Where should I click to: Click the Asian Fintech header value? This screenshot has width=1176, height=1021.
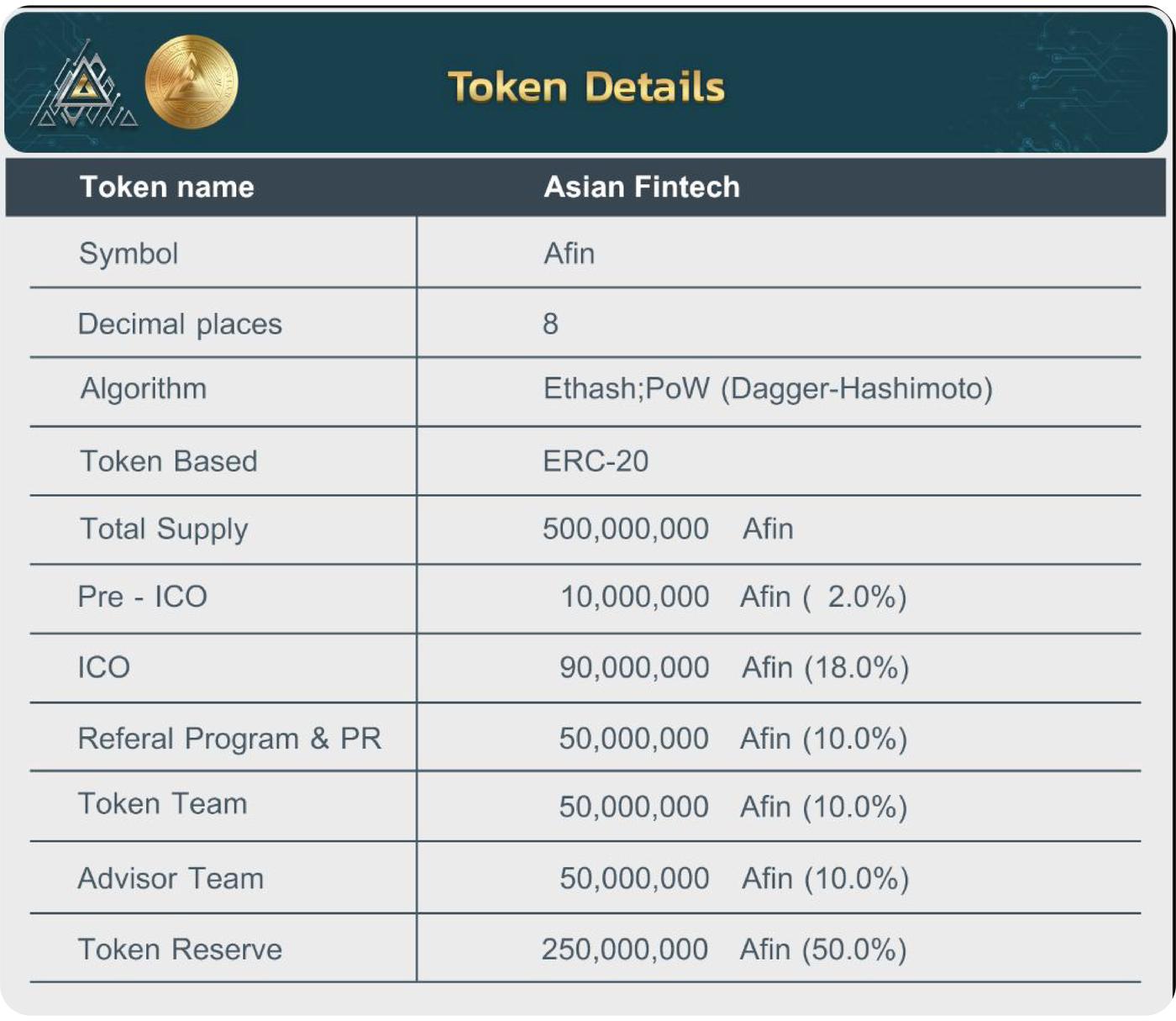pyautogui.click(x=642, y=187)
